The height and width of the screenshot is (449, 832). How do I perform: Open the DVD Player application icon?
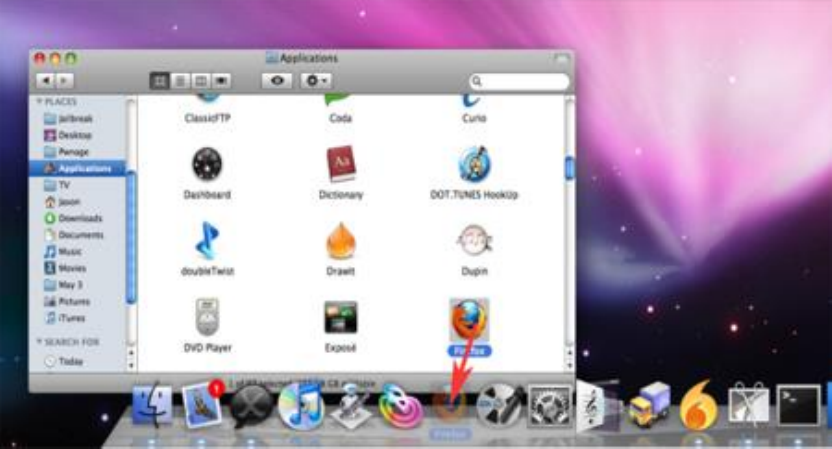pyautogui.click(x=207, y=317)
